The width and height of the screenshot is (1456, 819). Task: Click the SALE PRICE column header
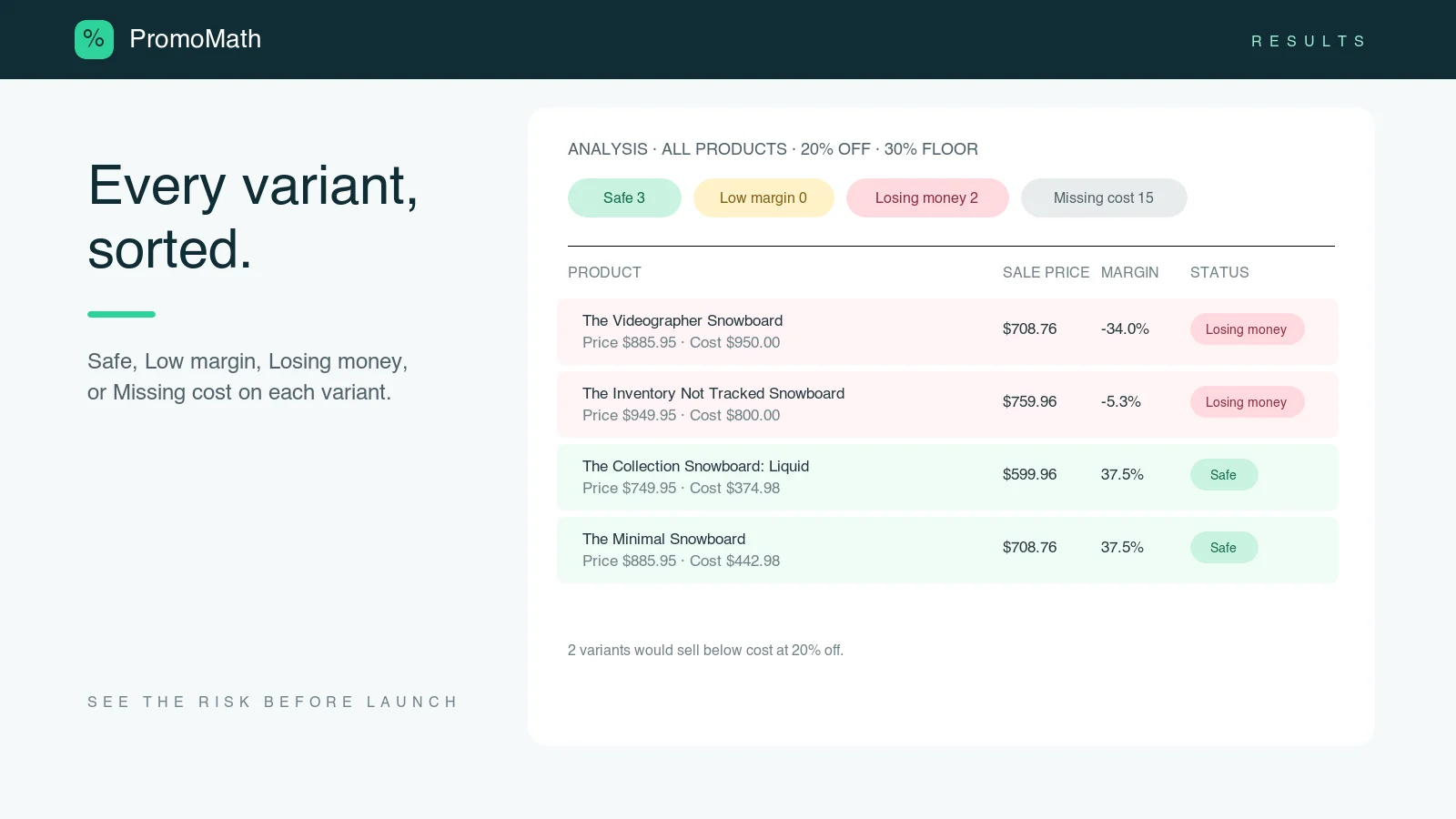tap(1046, 272)
